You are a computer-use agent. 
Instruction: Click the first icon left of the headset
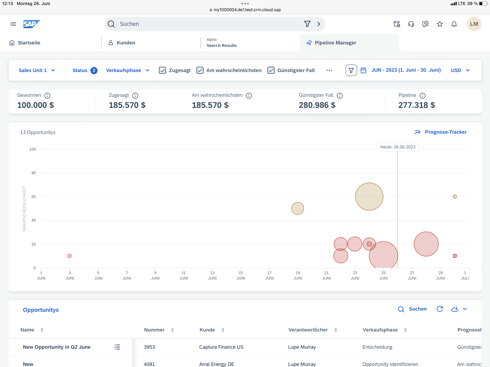397,24
